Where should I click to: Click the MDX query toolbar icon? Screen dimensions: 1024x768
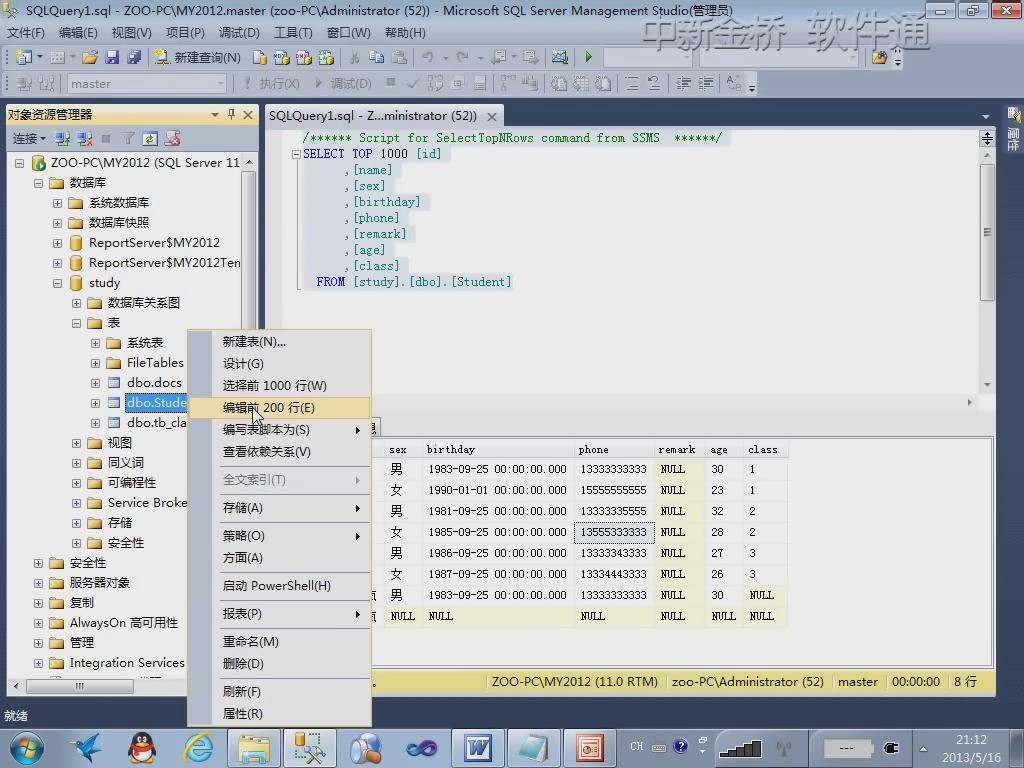coord(282,57)
